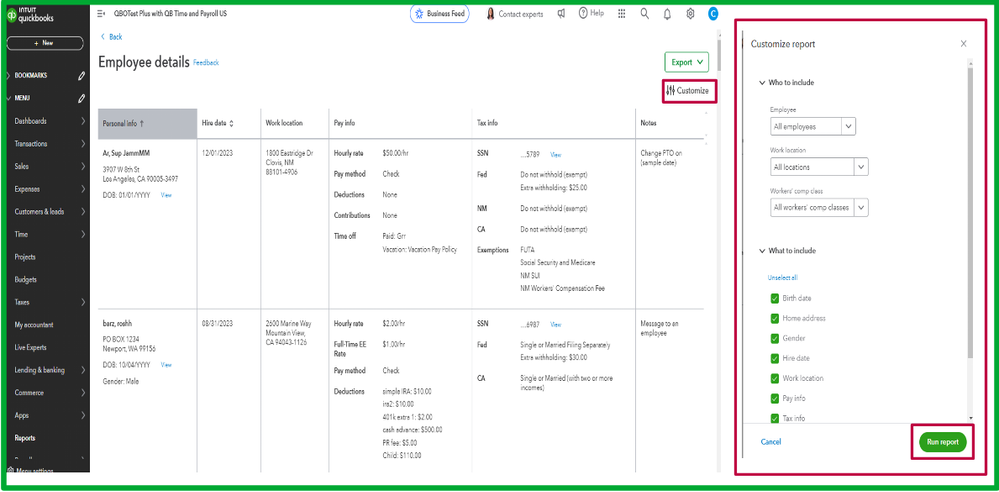
Task: Open the Help question mark icon
Action: 583,13
